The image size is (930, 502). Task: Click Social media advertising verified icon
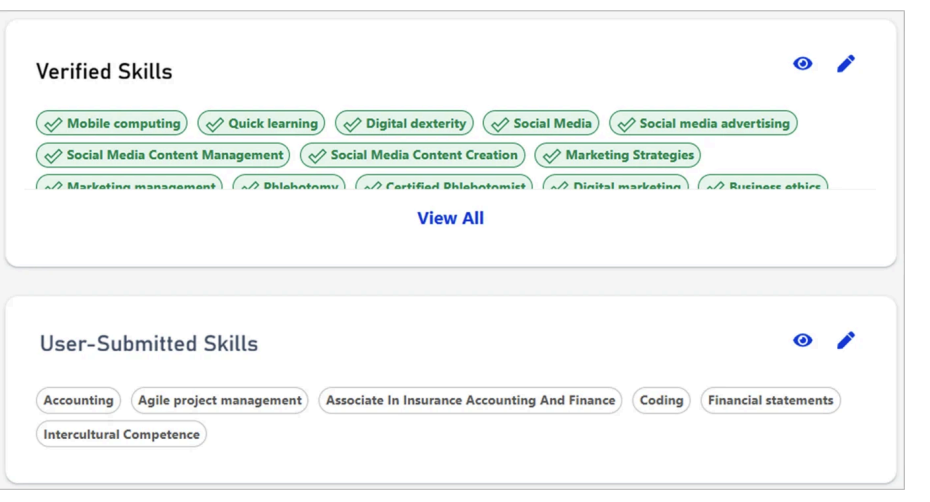tap(625, 124)
